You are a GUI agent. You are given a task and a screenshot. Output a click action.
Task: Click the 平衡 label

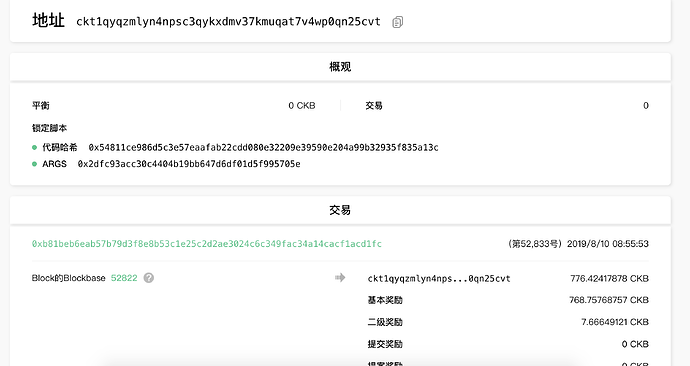point(40,106)
